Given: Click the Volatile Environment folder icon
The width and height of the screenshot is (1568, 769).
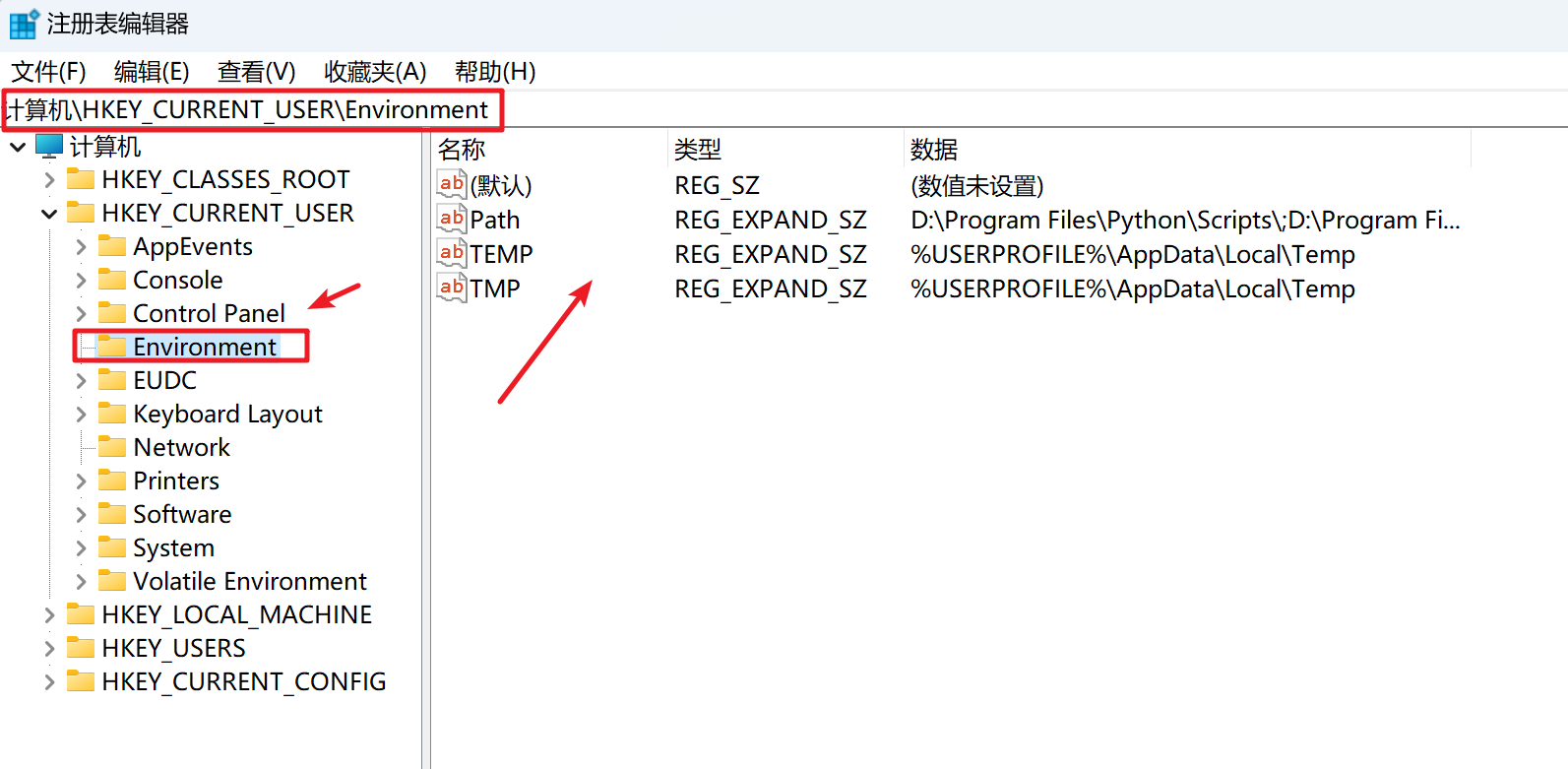Looking at the screenshot, I should (112, 581).
